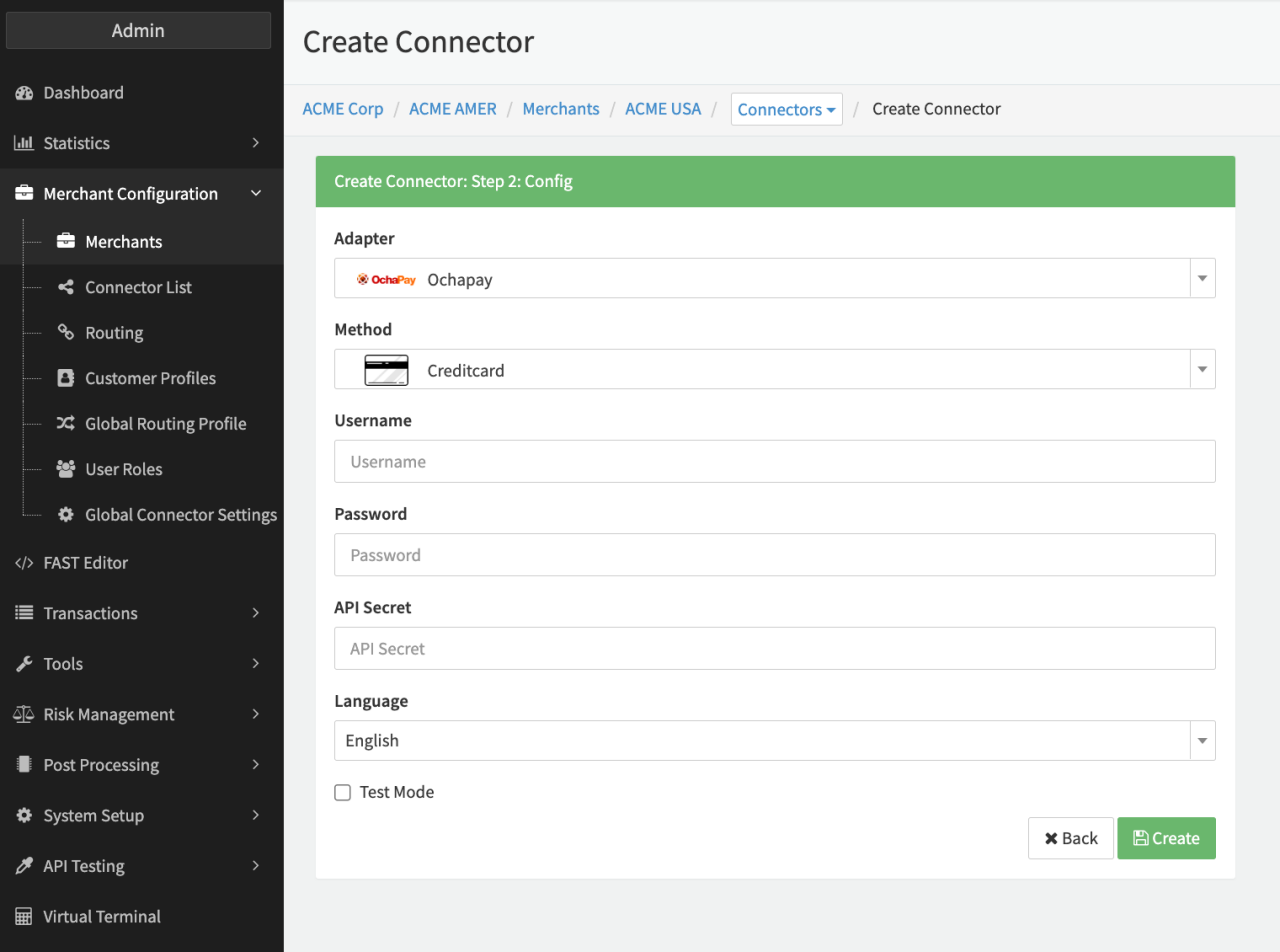Viewport: 1280px width, 952px height.
Task: Open the Connectors breadcrumb dropdown
Action: tap(786, 110)
